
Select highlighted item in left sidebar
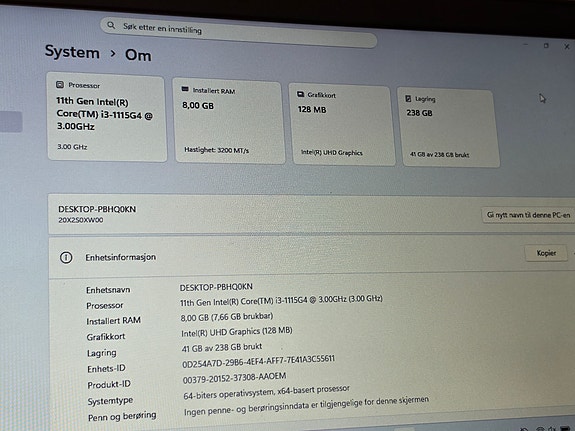[11, 121]
